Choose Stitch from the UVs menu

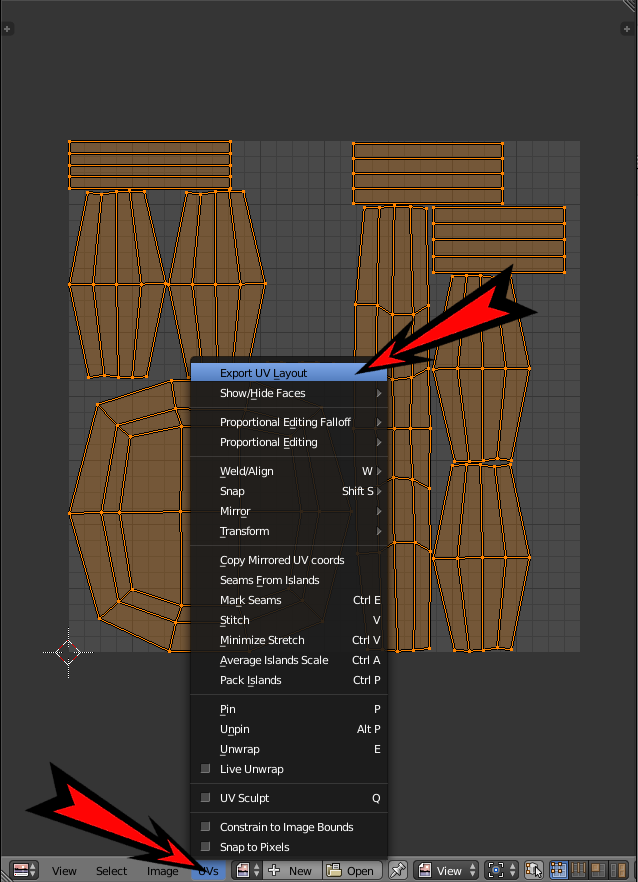point(289,620)
